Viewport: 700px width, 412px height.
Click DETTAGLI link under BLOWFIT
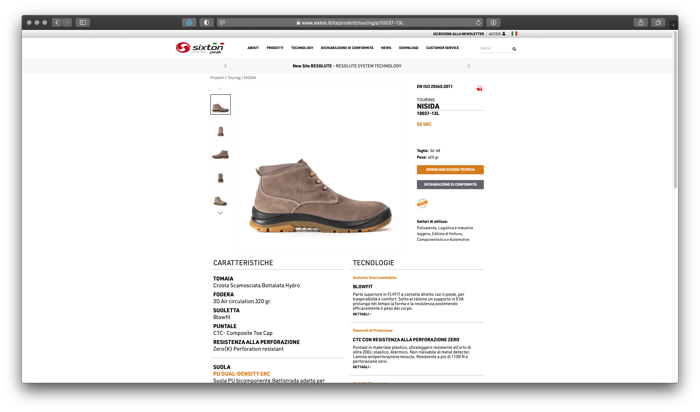(x=362, y=314)
